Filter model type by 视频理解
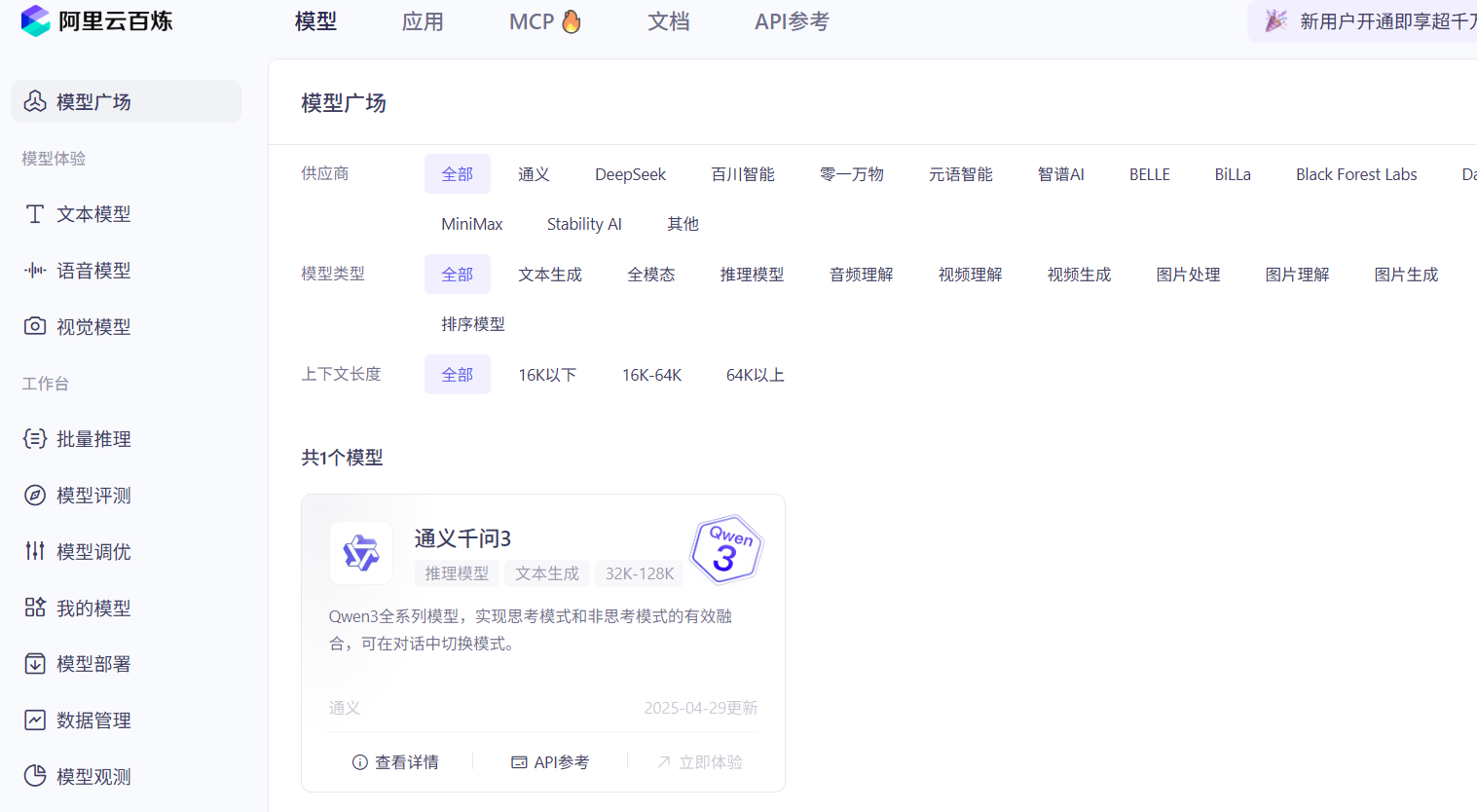The height and width of the screenshot is (812, 1477). [x=971, y=275]
